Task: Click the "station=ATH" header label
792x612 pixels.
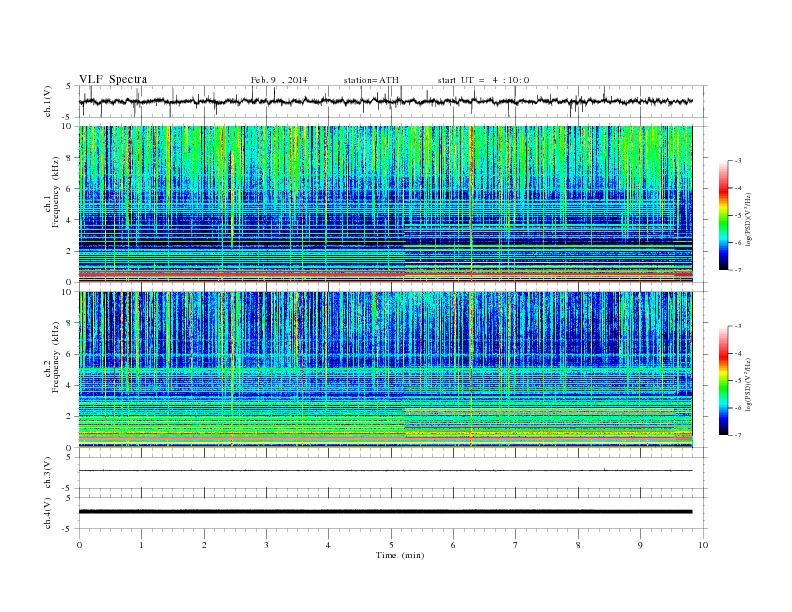Action: click(371, 80)
